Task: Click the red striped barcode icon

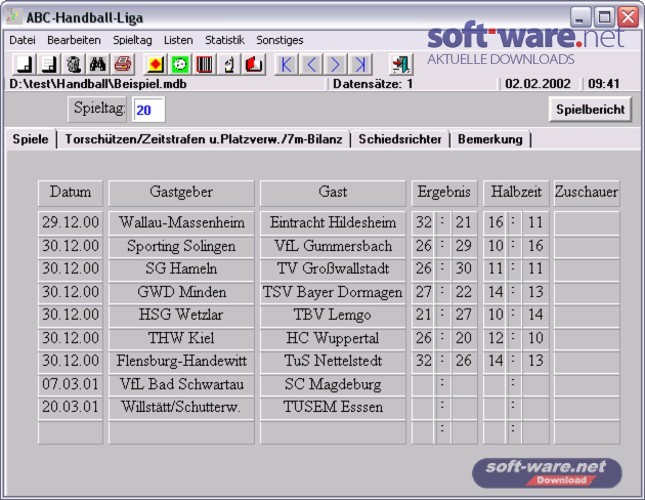Action: coord(204,64)
